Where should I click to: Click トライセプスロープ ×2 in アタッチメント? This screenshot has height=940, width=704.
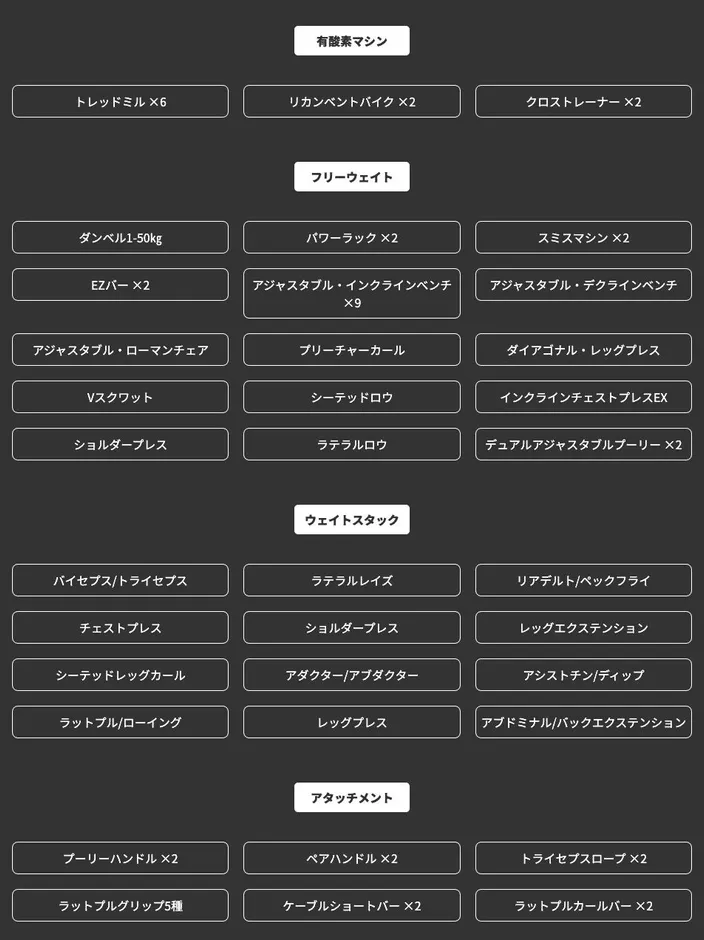(583, 858)
